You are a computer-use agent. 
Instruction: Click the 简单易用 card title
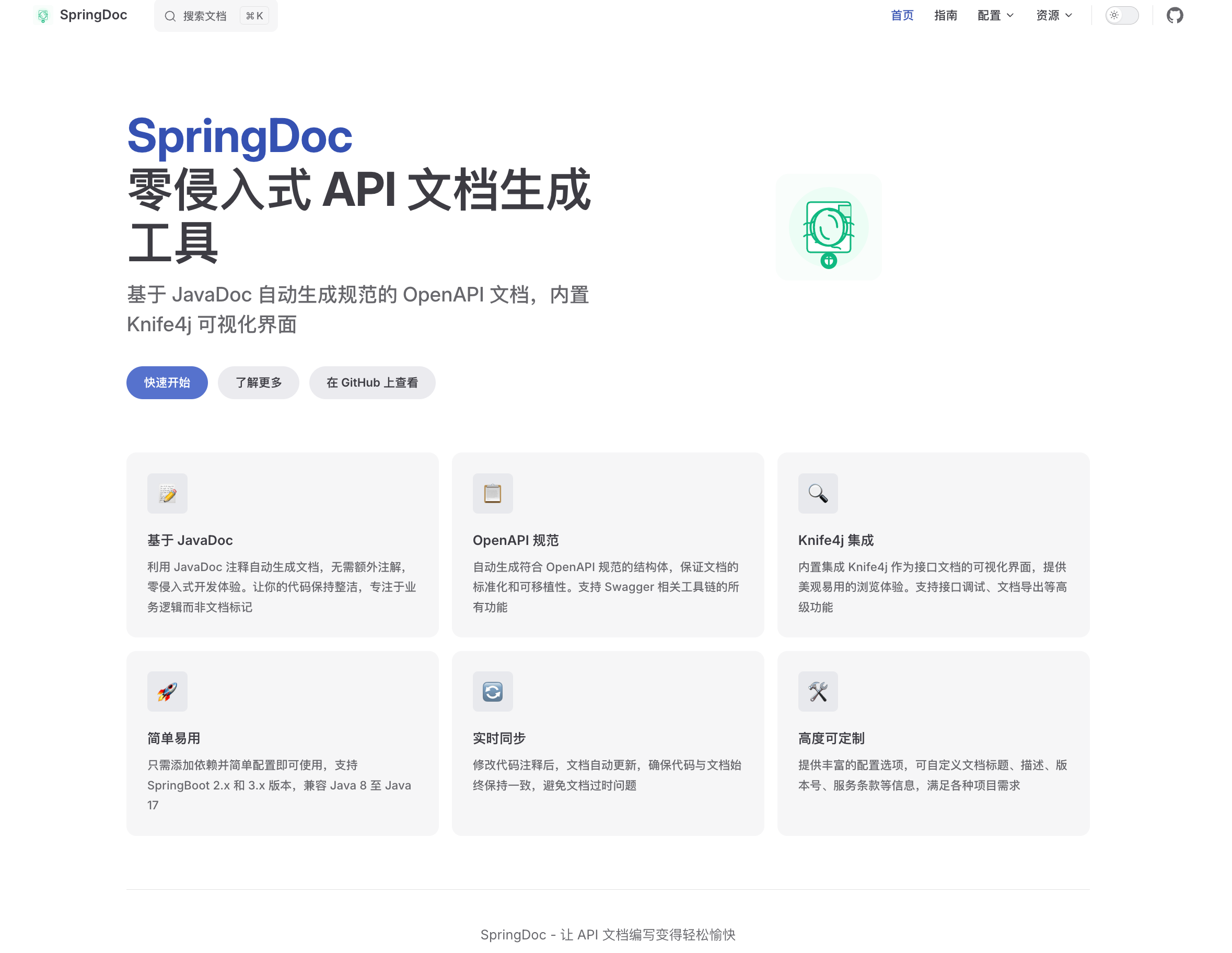click(x=174, y=738)
